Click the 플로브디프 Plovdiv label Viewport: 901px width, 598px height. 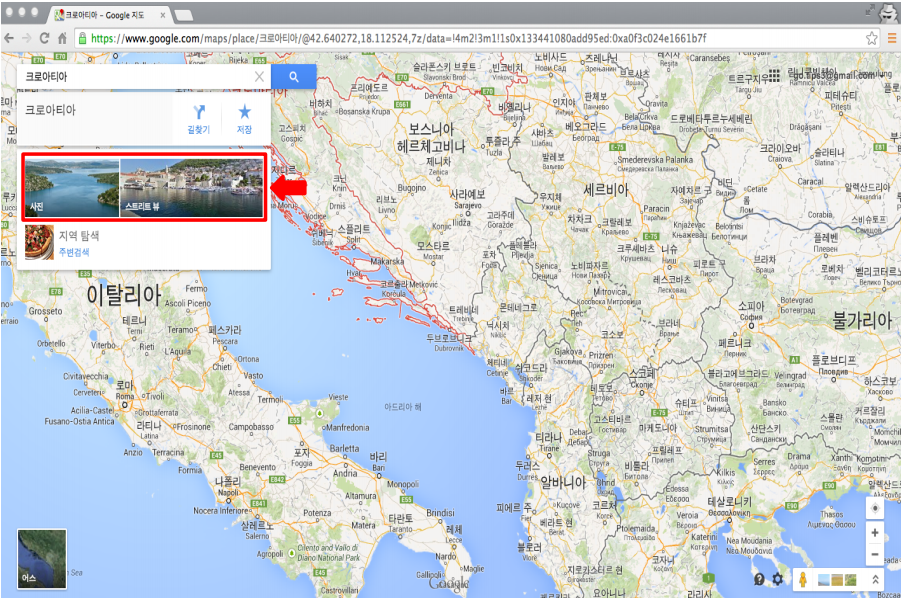833,361
